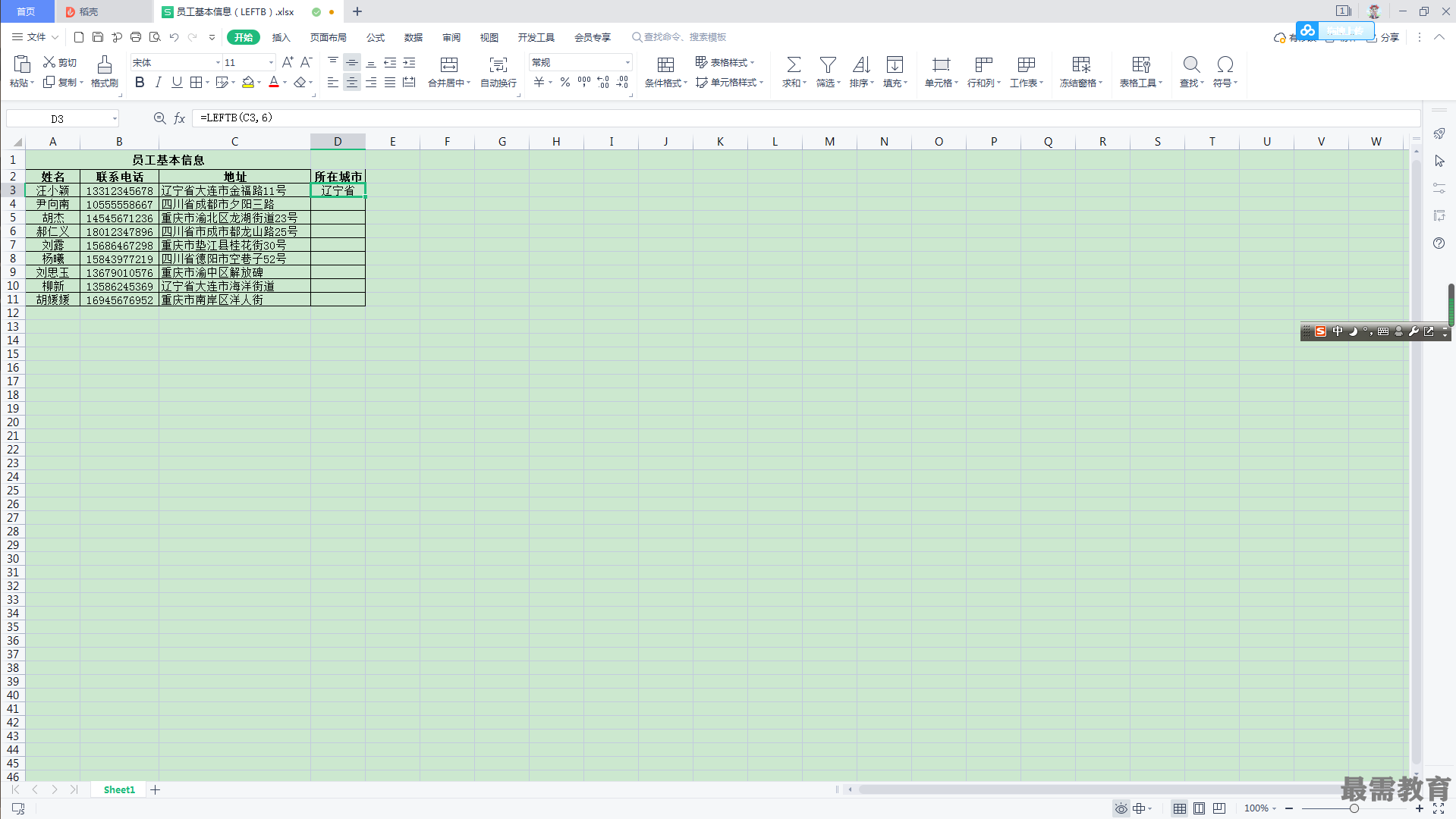Toggle Italic formatting
The width and height of the screenshot is (1456, 819).
click(x=158, y=83)
